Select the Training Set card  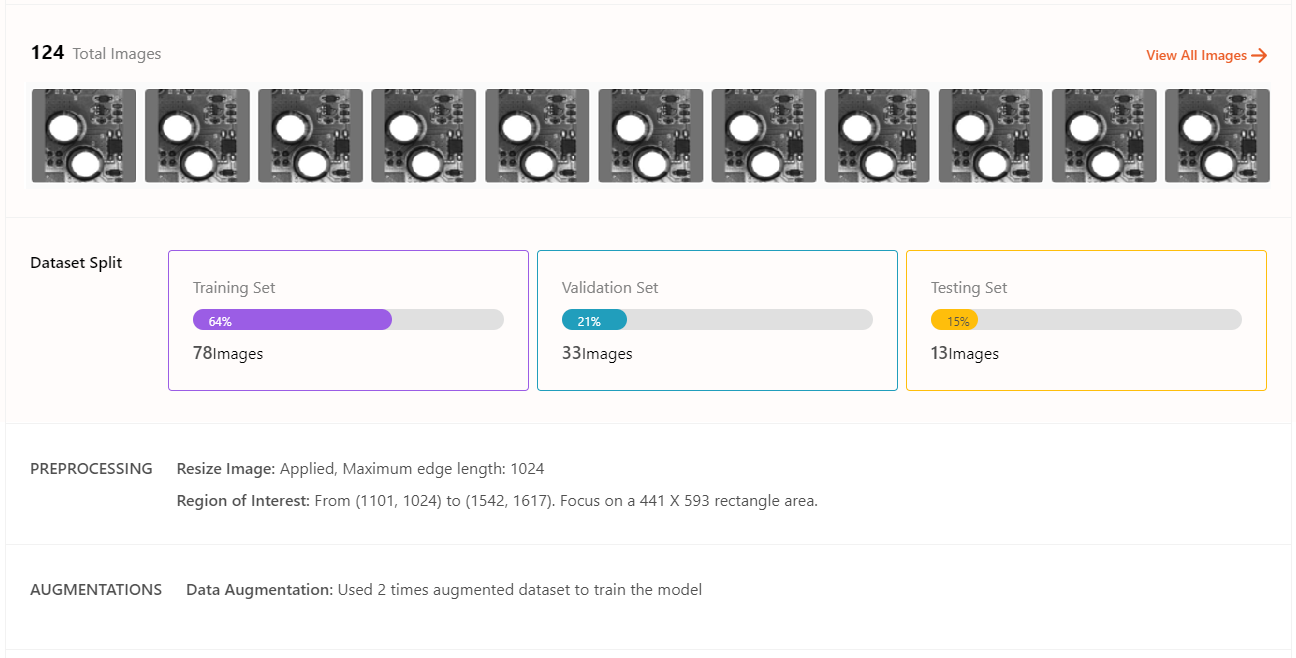[x=348, y=320]
